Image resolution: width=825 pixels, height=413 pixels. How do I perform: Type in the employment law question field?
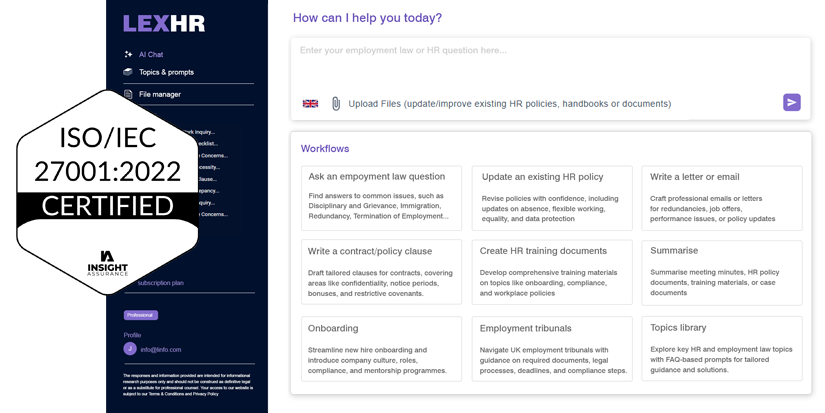(x=550, y=60)
